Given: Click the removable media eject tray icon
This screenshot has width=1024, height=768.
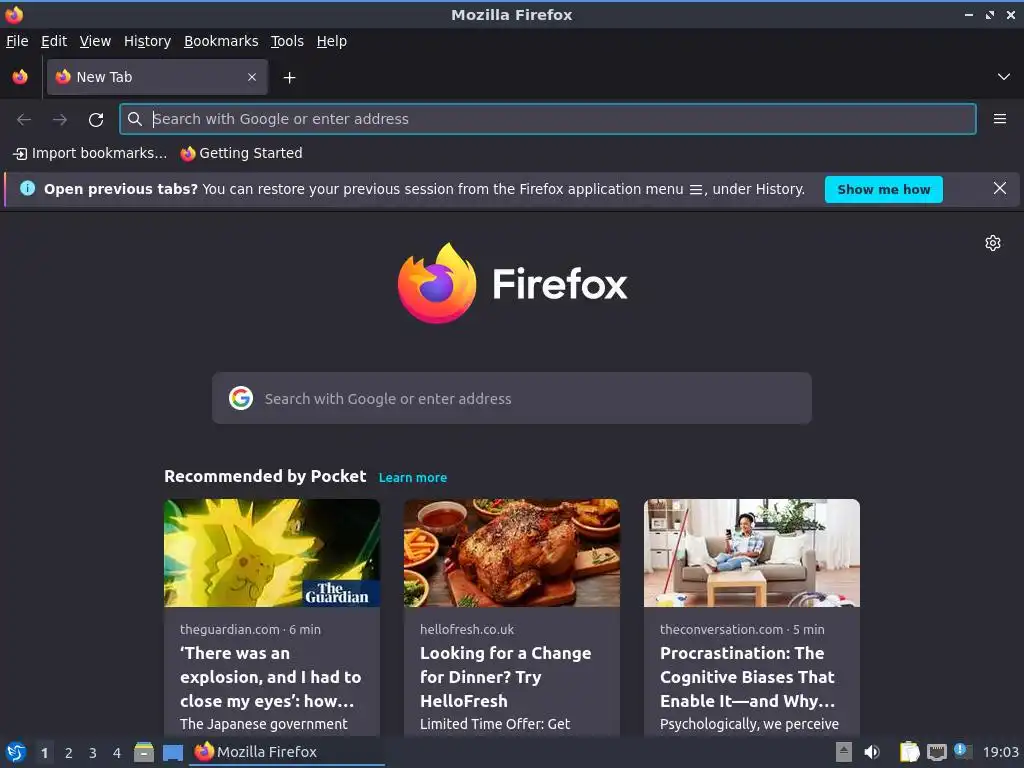Looking at the screenshot, I should [x=843, y=752].
